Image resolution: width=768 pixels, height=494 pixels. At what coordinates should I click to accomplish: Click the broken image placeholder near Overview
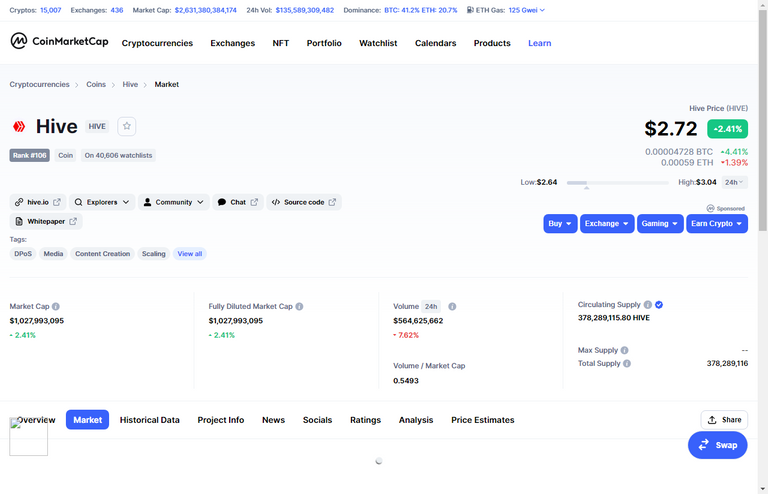point(28,437)
